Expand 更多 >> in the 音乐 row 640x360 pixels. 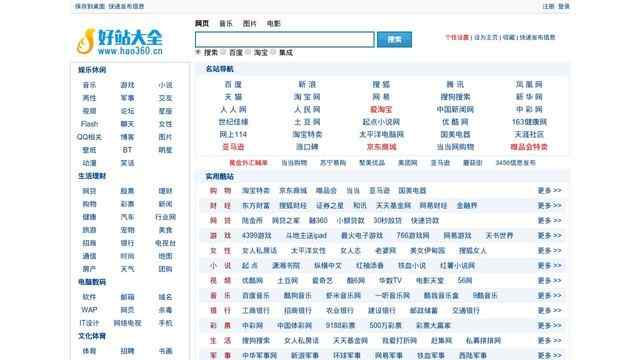tap(549, 296)
